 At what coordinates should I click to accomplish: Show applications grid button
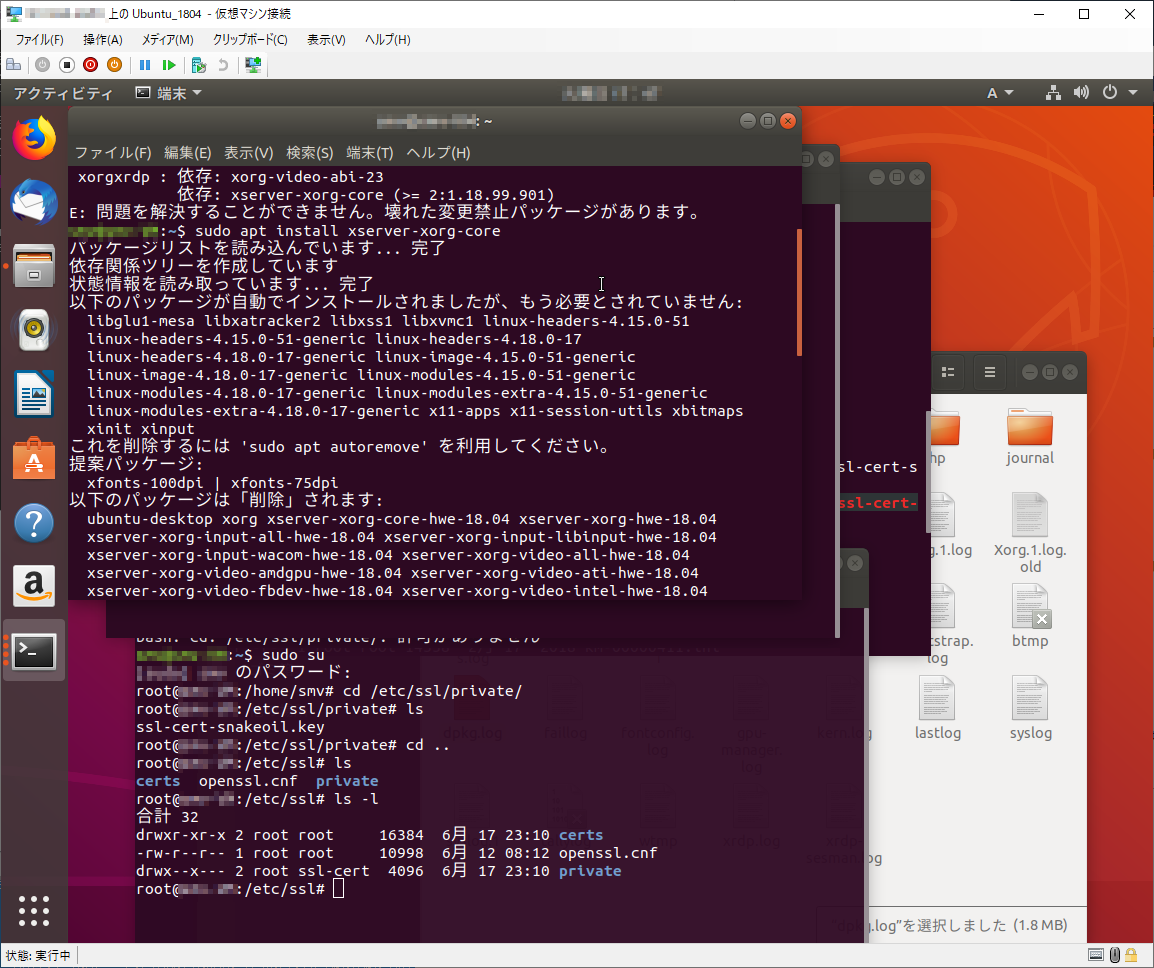click(x=34, y=911)
